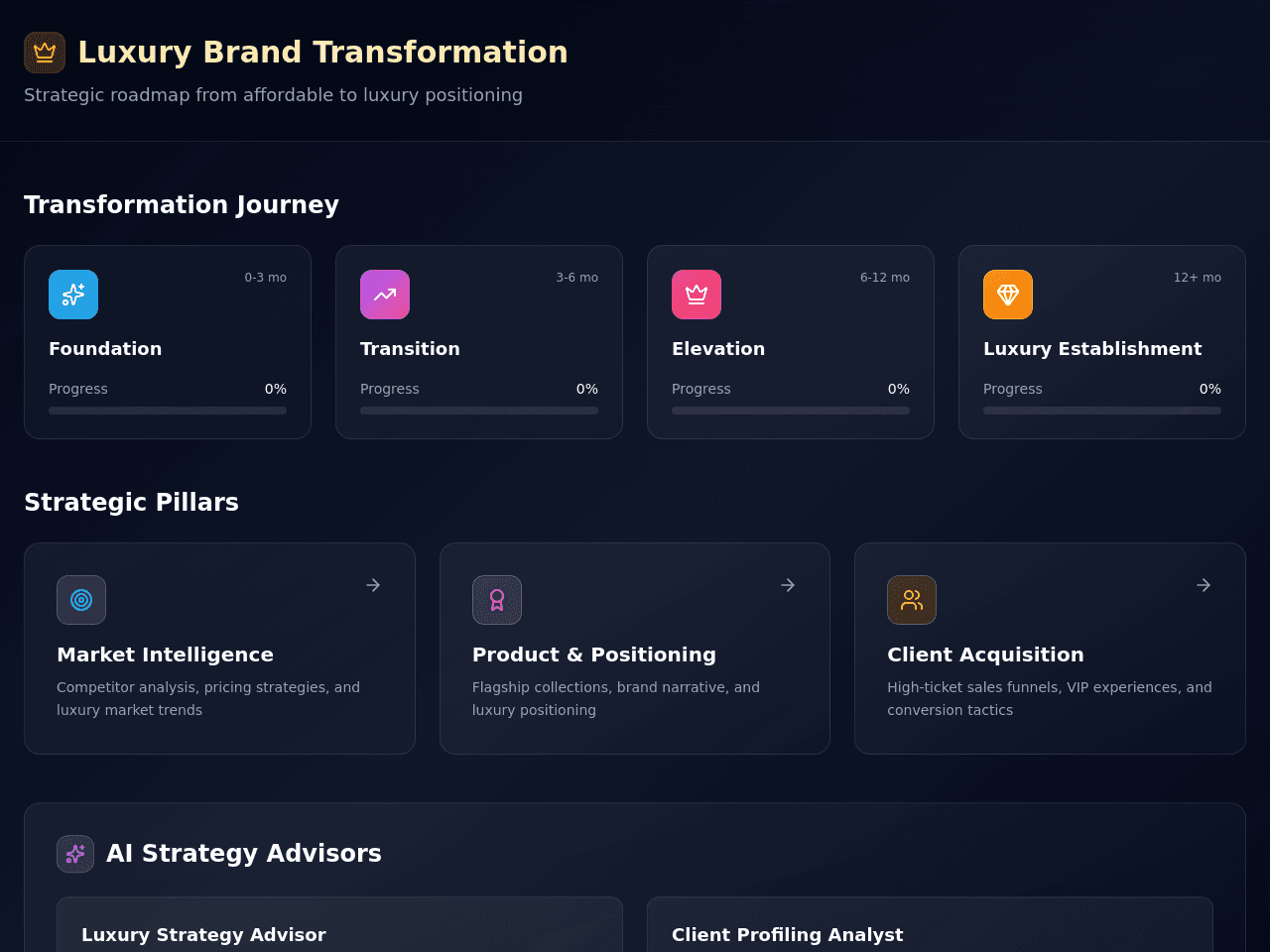Select the Transition phase title
This screenshot has height=952, width=1270.
(410, 349)
